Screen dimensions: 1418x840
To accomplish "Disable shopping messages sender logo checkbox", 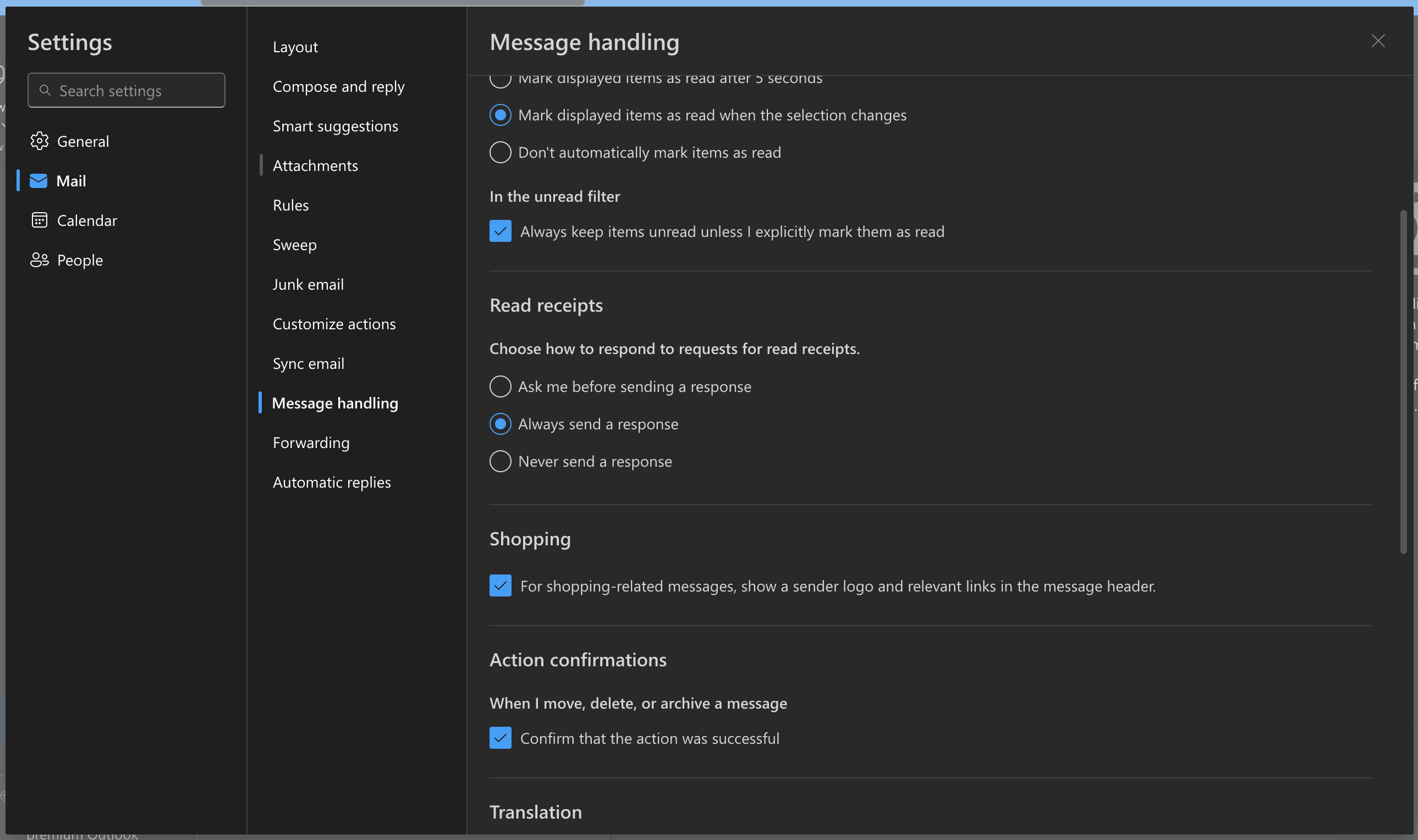I will (x=500, y=585).
